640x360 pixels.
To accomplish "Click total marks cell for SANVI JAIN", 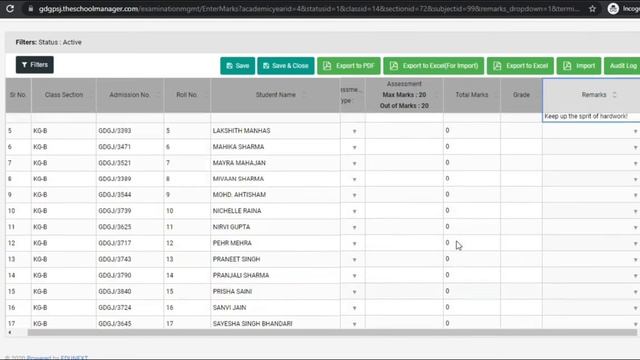I will tap(472, 307).
